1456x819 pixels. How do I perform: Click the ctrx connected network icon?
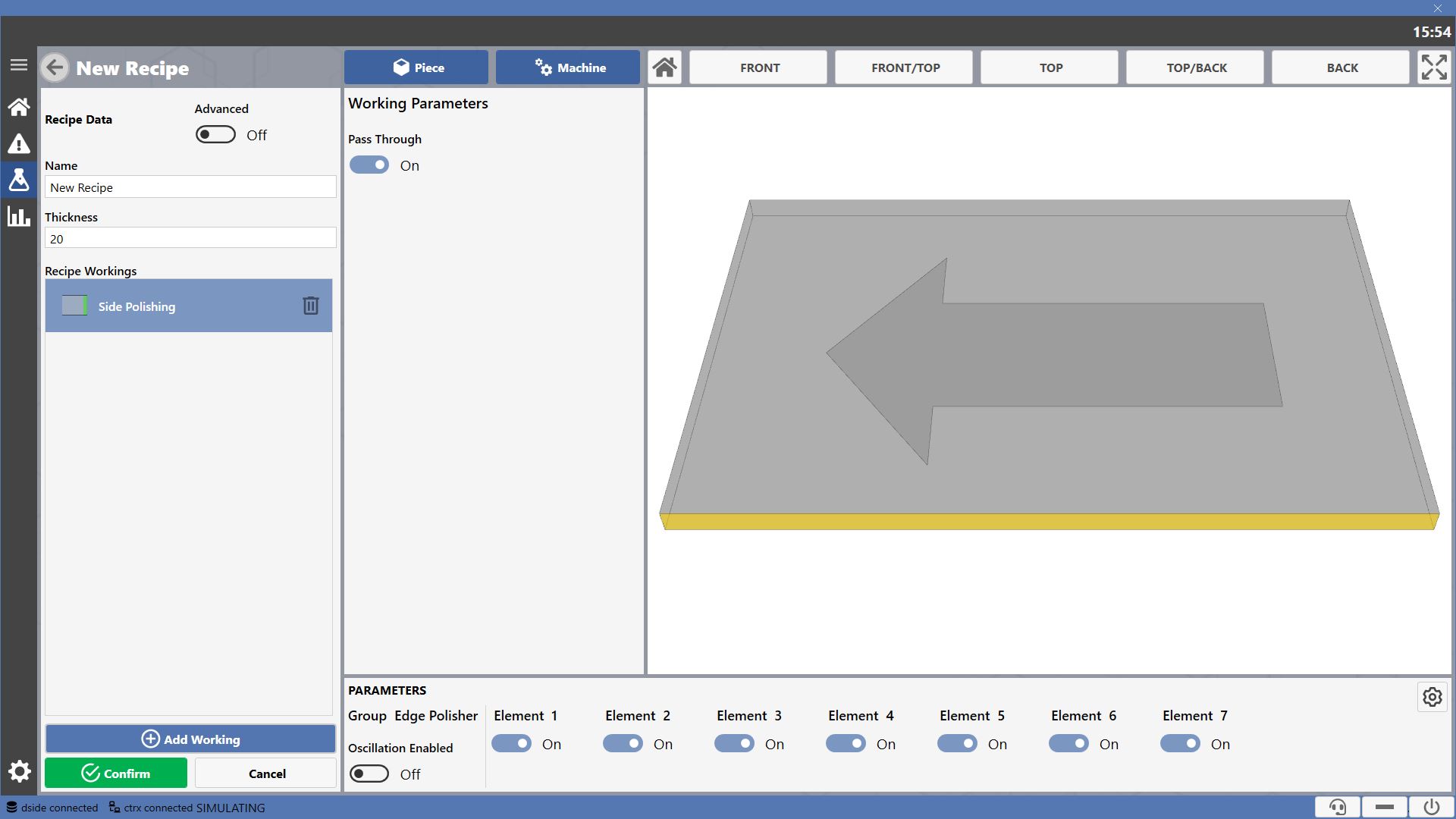[x=115, y=807]
